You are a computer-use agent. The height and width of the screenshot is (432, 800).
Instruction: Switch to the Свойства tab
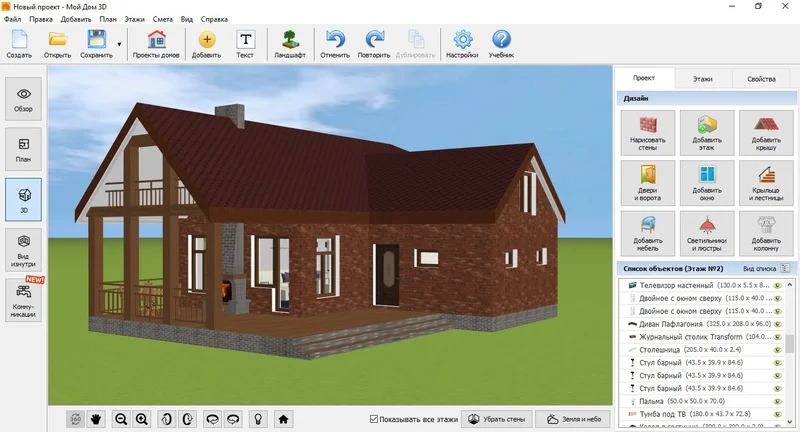coord(762,79)
